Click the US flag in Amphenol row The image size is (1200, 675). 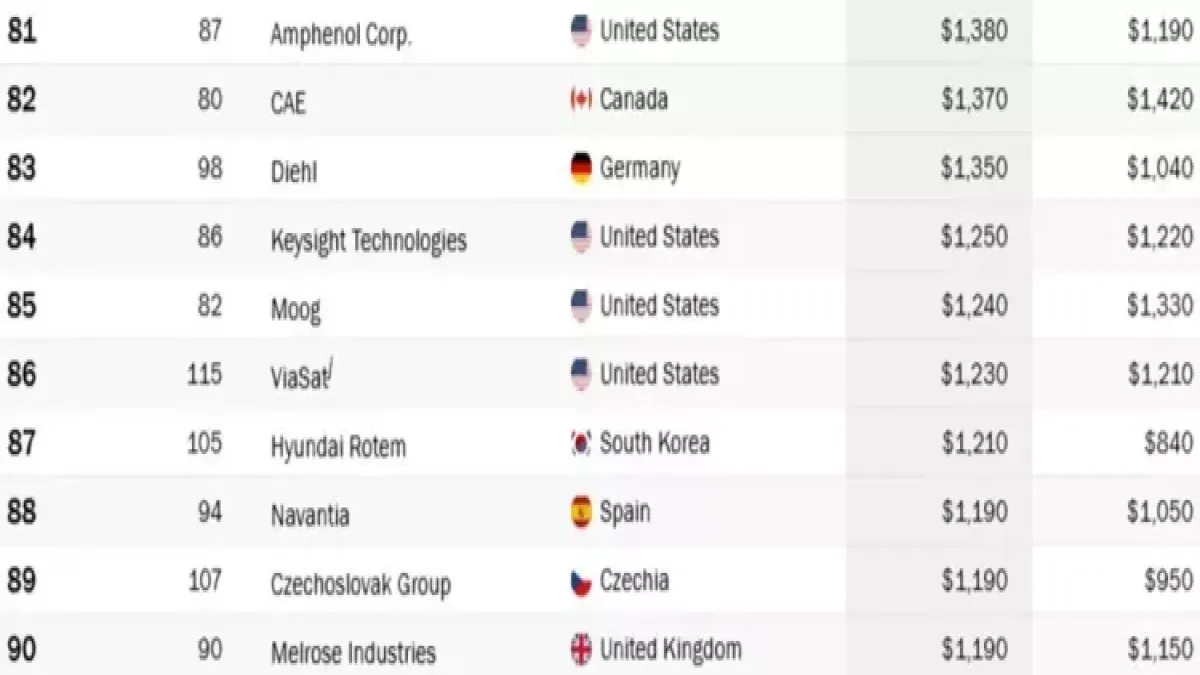point(581,31)
